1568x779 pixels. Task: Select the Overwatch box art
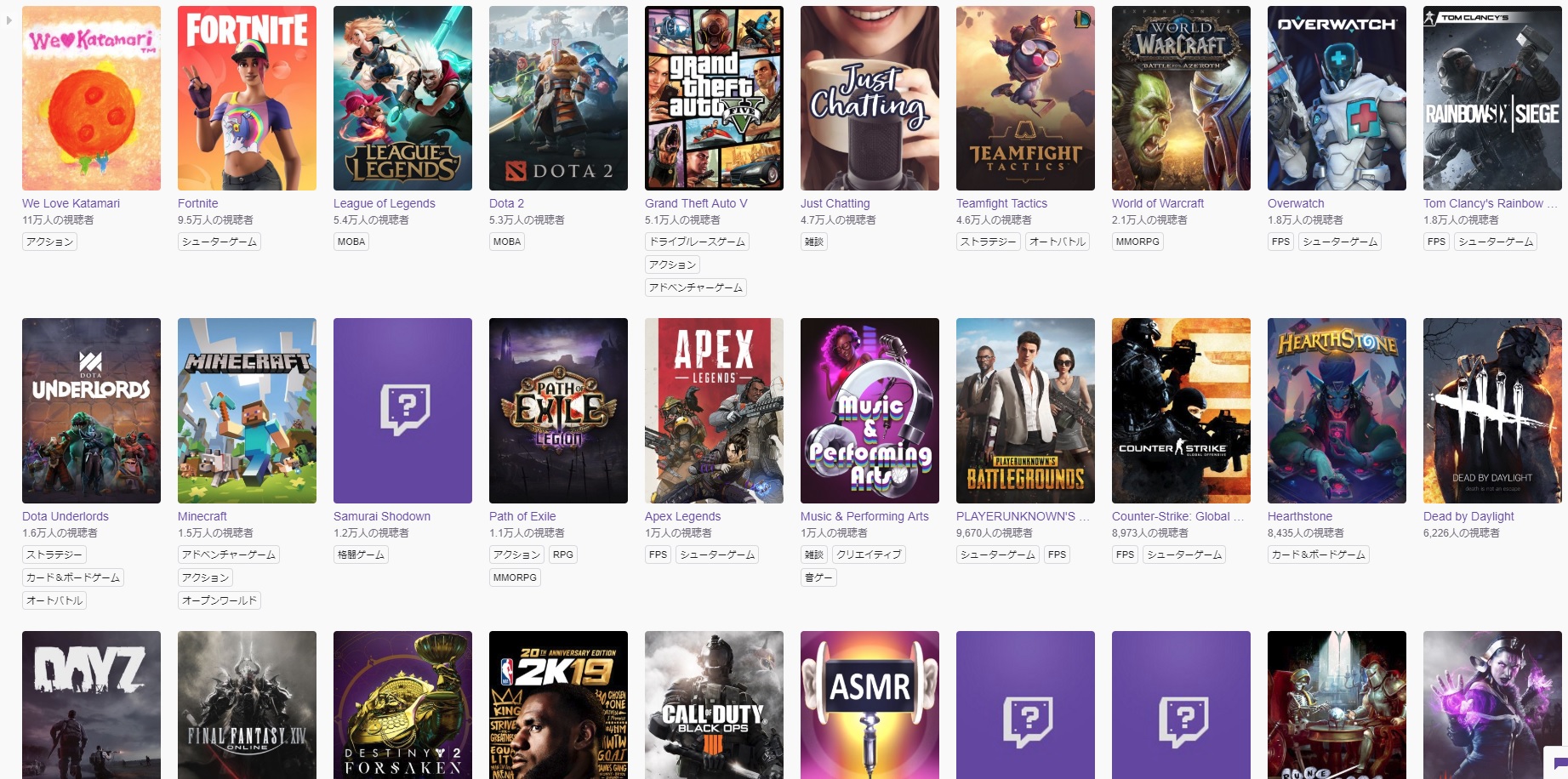pyautogui.click(x=1337, y=99)
